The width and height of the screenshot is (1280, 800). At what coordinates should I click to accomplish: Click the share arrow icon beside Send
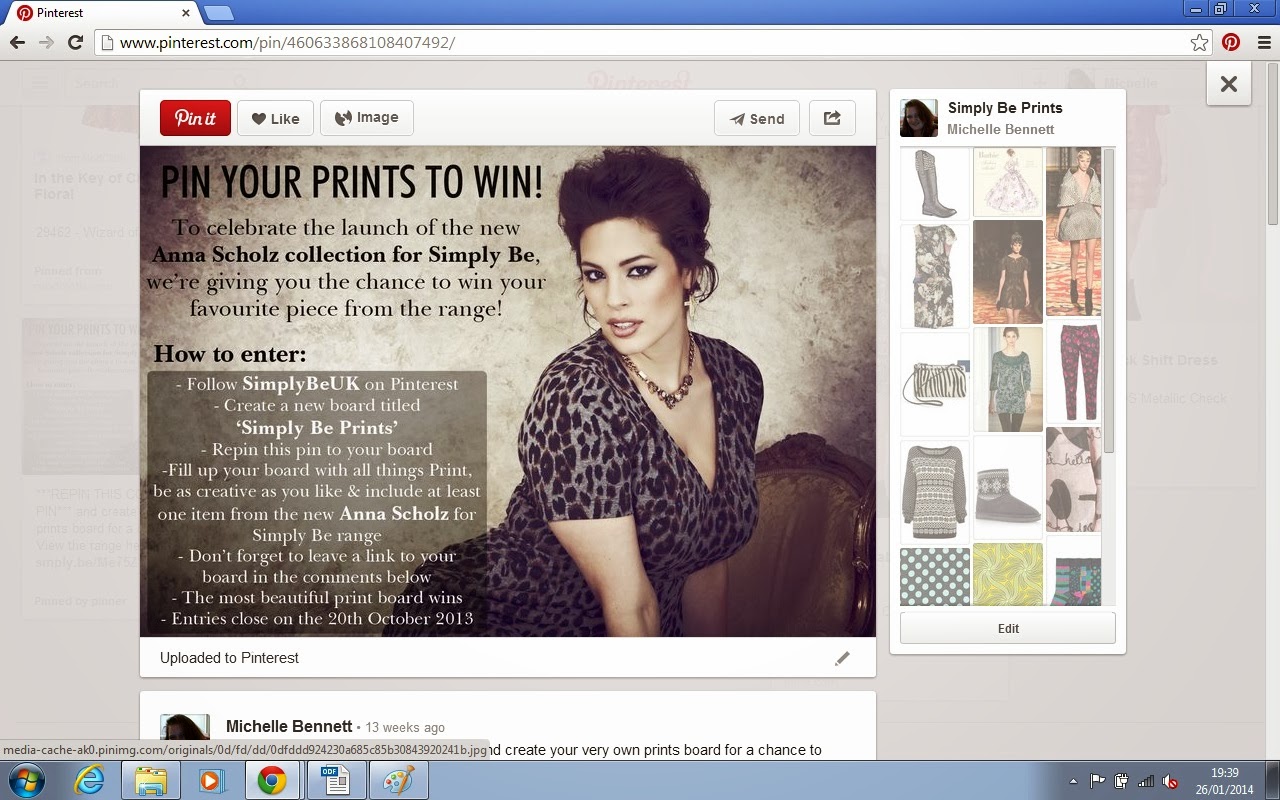832,118
